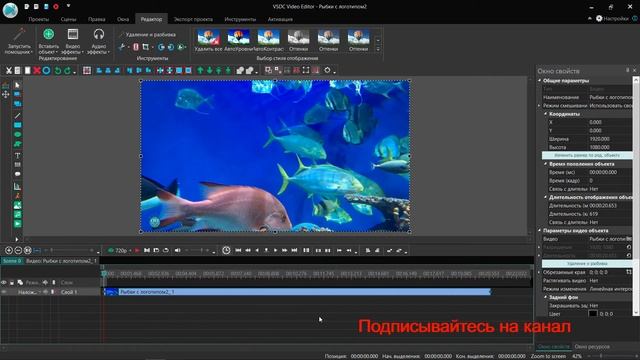Screen dimensions: 640x360
Task: Click Удаление и разбивка button in properties
Action: (587, 264)
